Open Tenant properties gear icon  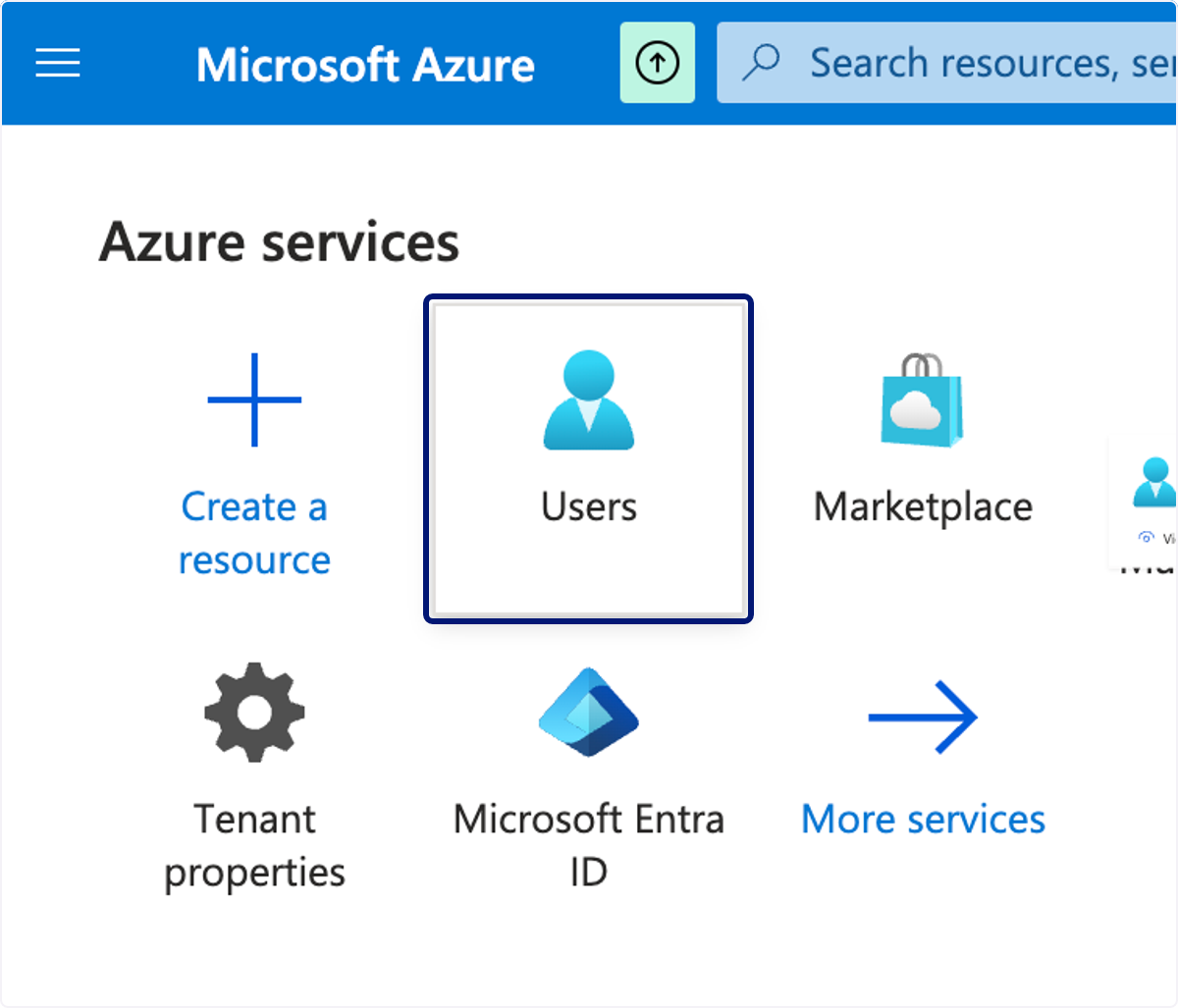click(x=254, y=713)
